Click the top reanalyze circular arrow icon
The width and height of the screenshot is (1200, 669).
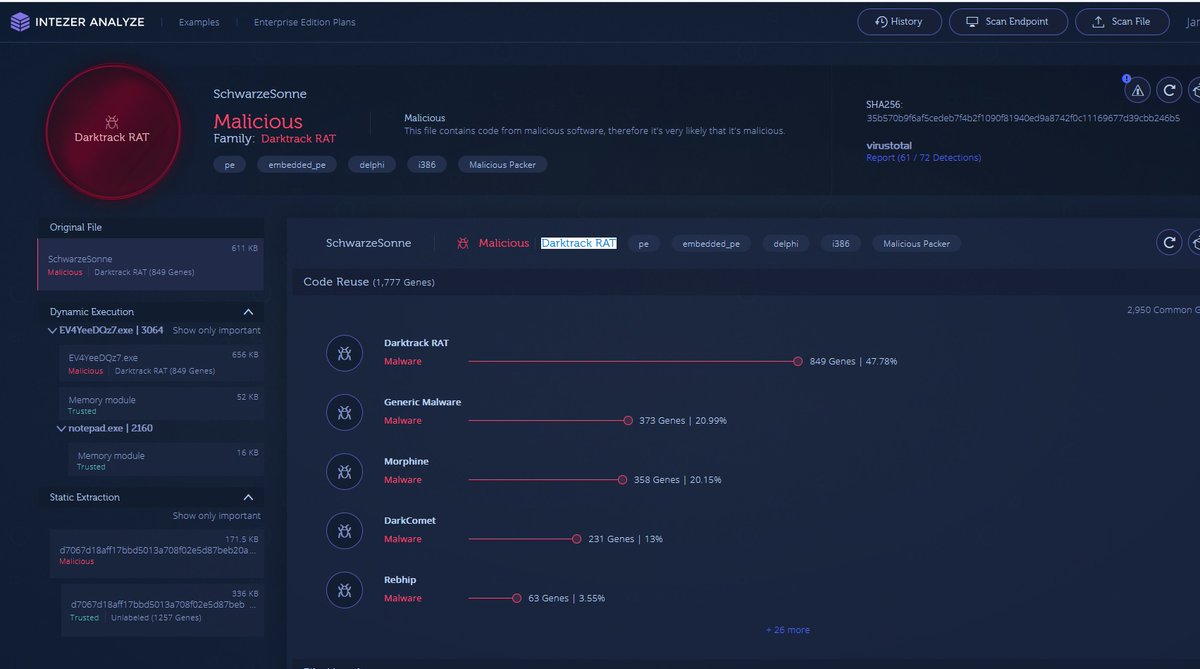[1169, 90]
